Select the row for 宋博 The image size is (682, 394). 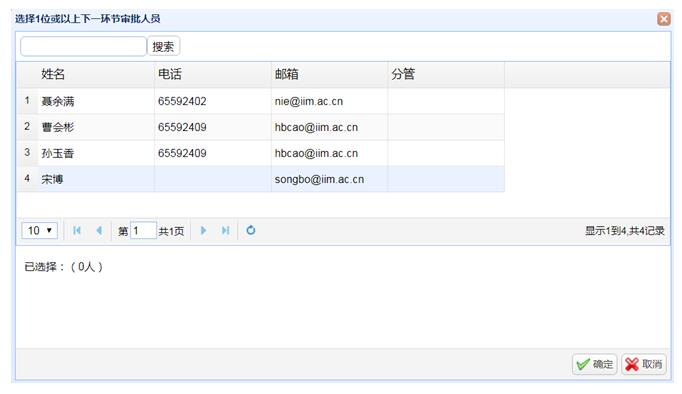(x=261, y=179)
